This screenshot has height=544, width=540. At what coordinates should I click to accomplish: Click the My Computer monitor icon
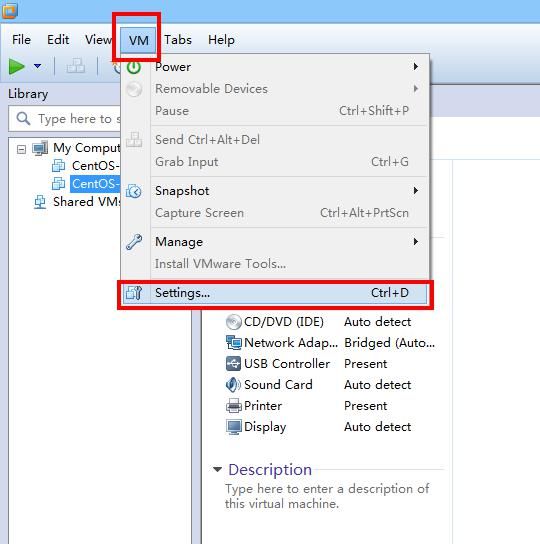(40, 148)
